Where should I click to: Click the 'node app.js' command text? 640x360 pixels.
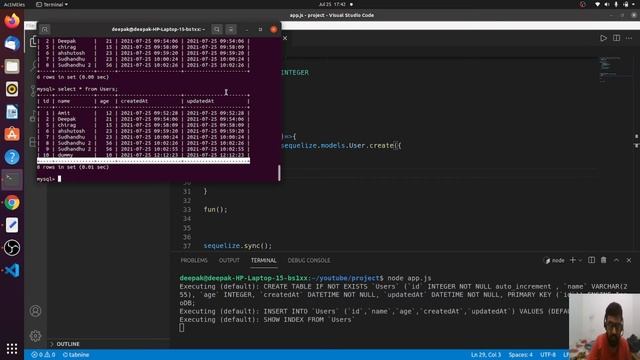coord(409,278)
